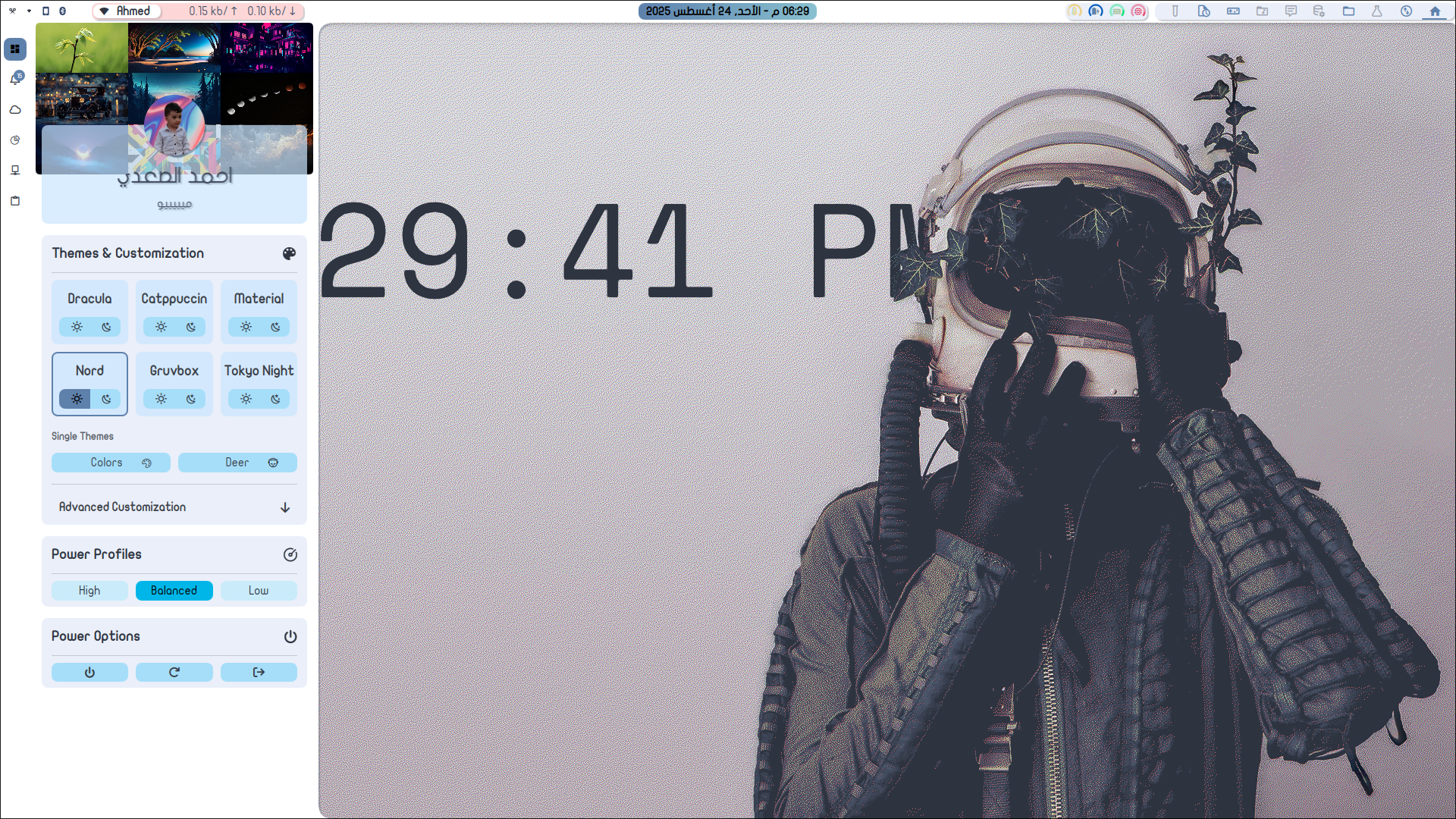Open the notifications bell in sidebar
1456x819 pixels.
point(15,79)
